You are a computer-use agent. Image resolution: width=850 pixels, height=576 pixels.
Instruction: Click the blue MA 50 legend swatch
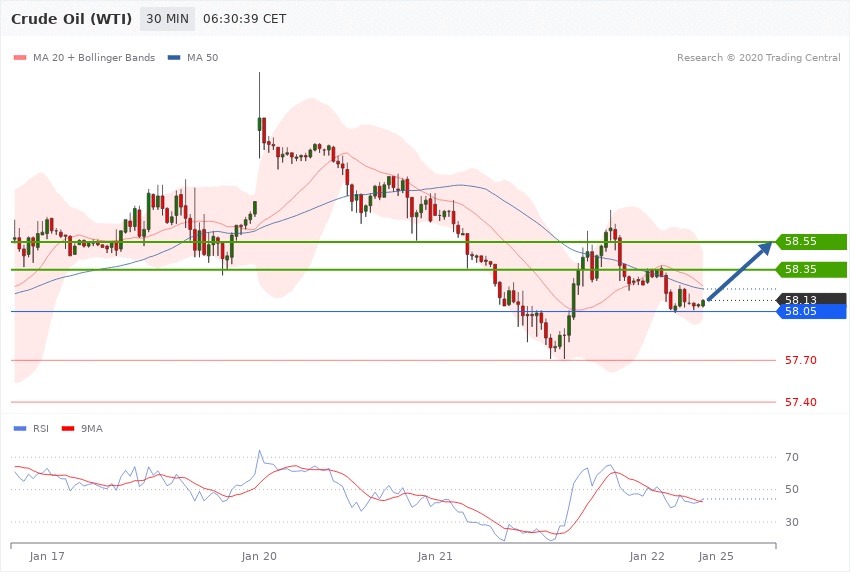174,57
